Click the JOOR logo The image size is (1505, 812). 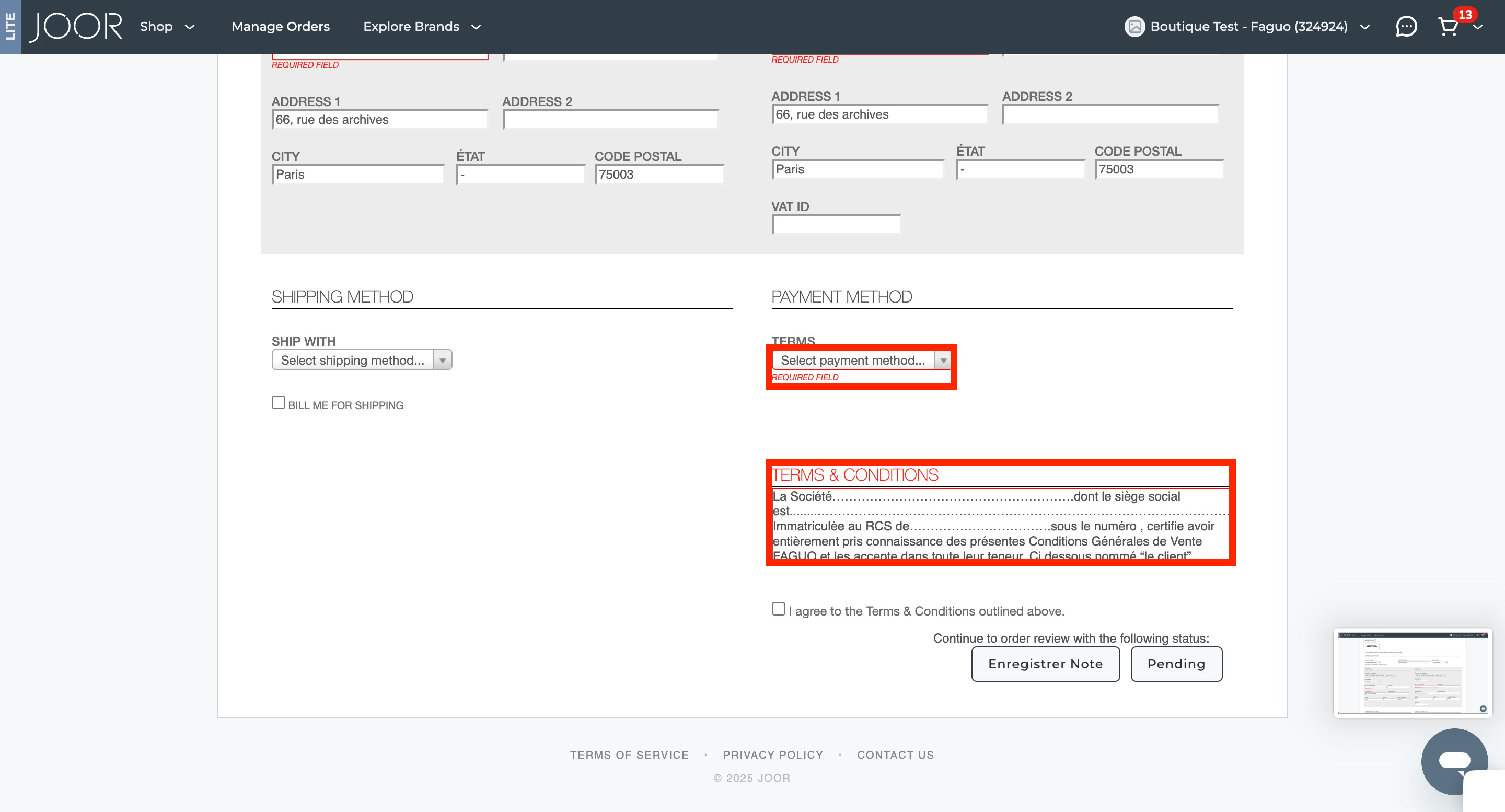click(76, 26)
